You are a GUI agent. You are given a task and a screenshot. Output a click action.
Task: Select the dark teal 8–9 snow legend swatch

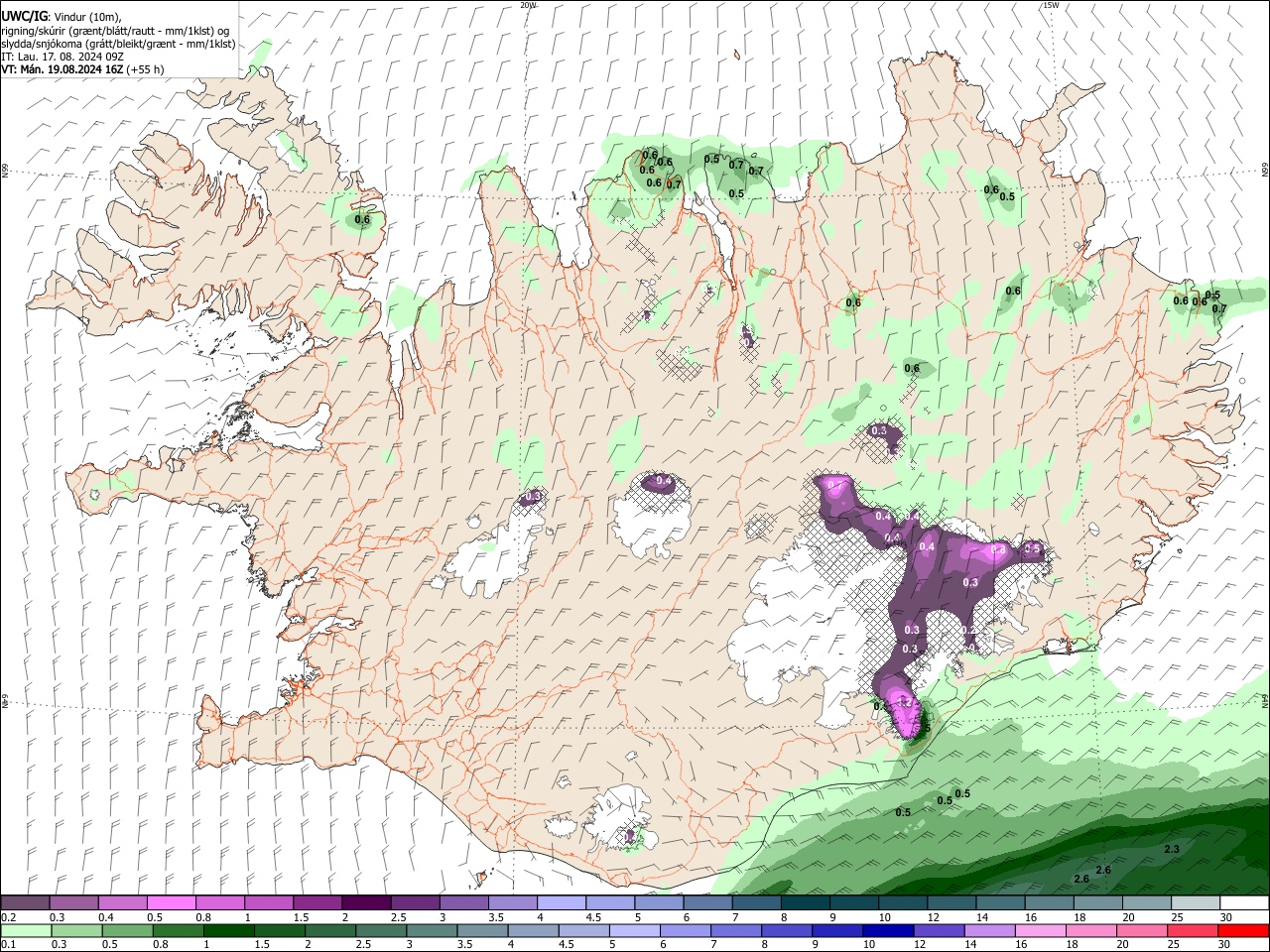point(805,901)
